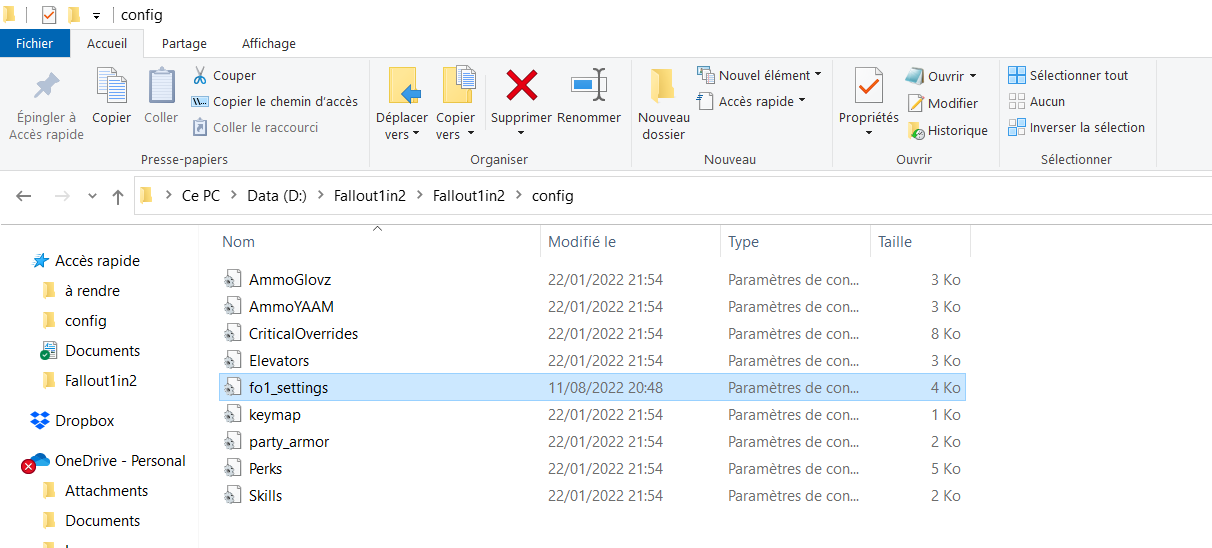The width and height of the screenshot is (1212, 548).
Task: Click Modifier in the ribbon
Action: pyautogui.click(x=942, y=103)
